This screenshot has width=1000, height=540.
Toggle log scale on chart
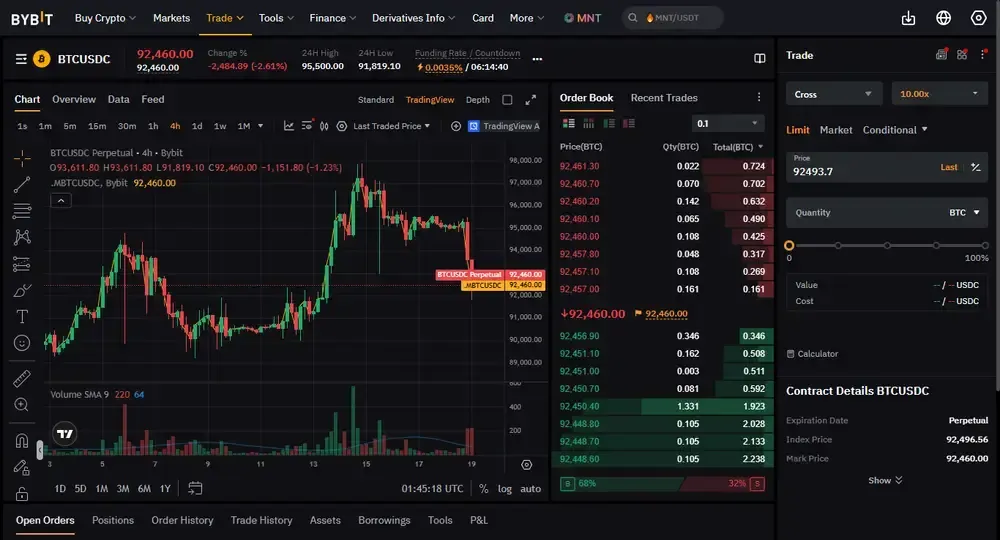(504, 488)
